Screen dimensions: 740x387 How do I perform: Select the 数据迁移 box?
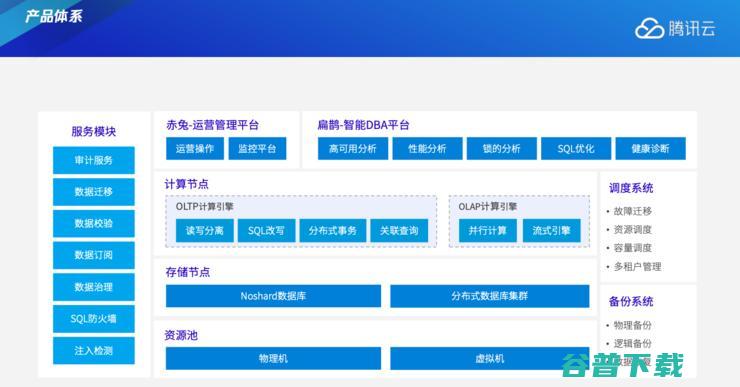(93, 192)
